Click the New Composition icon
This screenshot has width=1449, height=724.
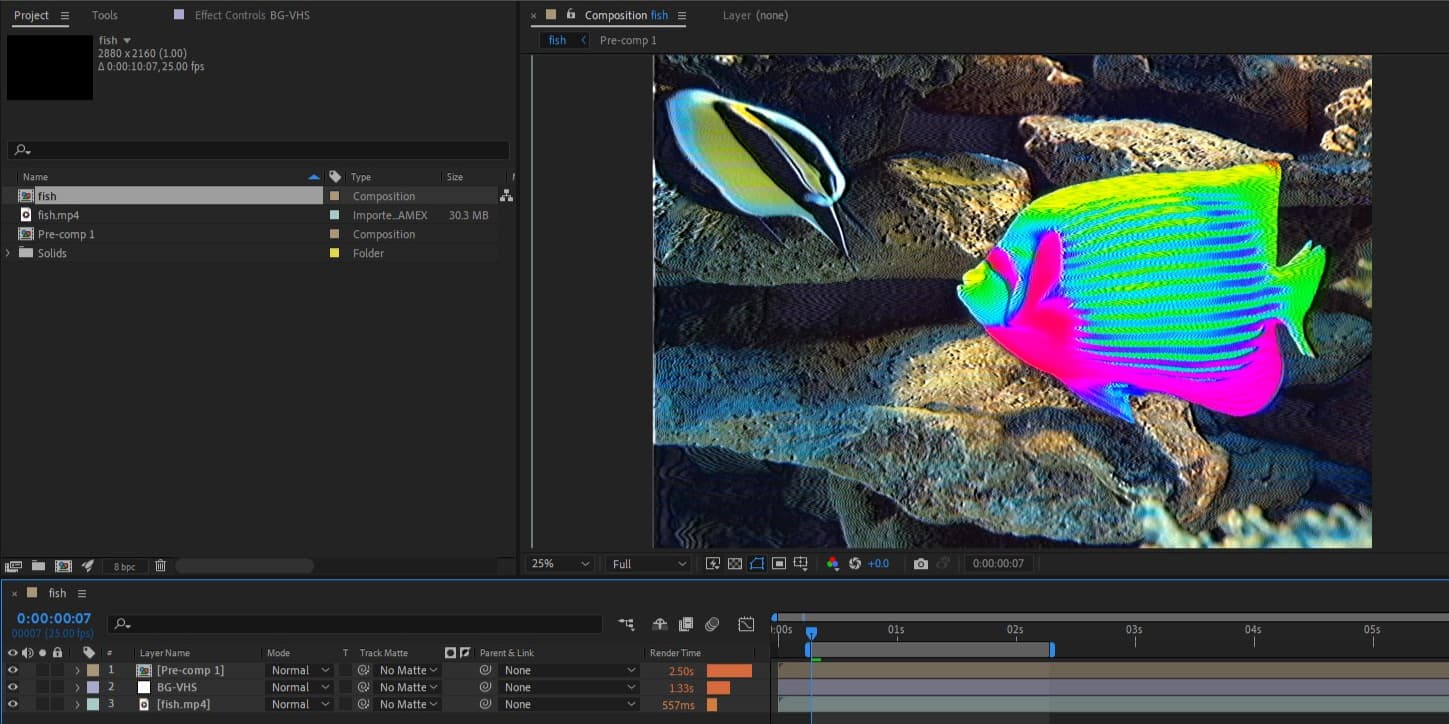click(x=63, y=566)
